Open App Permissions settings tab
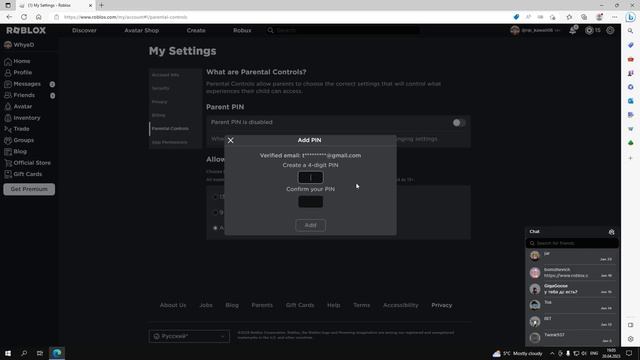Image resolution: width=640 pixels, height=360 pixels. [170, 142]
